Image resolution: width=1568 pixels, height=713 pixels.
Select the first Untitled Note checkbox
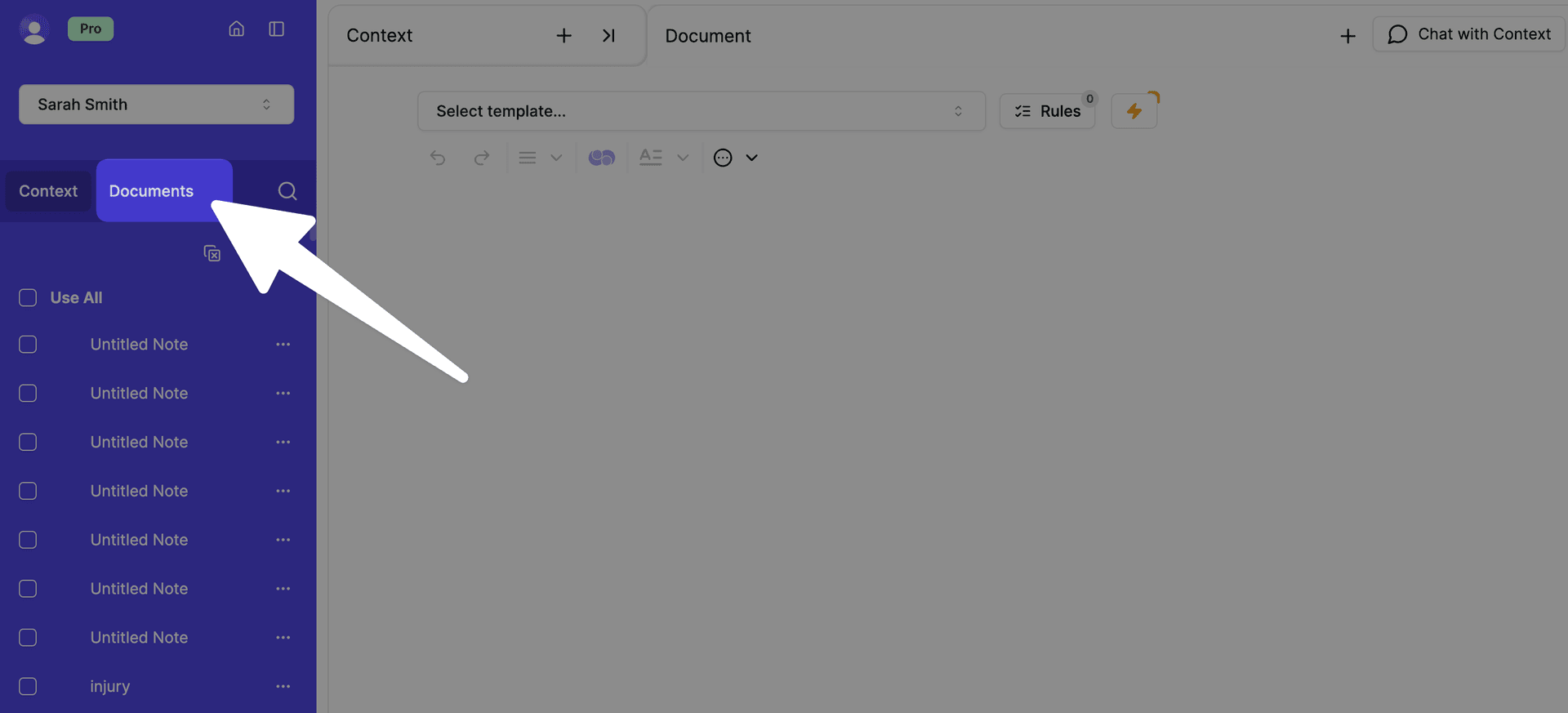click(x=28, y=345)
